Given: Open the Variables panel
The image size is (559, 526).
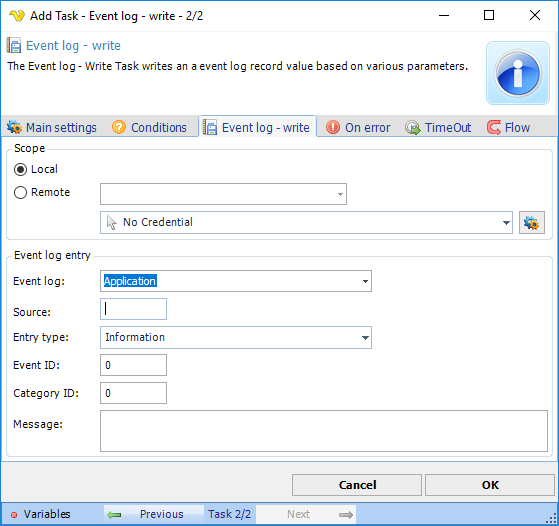Looking at the screenshot, I should pos(41,514).
